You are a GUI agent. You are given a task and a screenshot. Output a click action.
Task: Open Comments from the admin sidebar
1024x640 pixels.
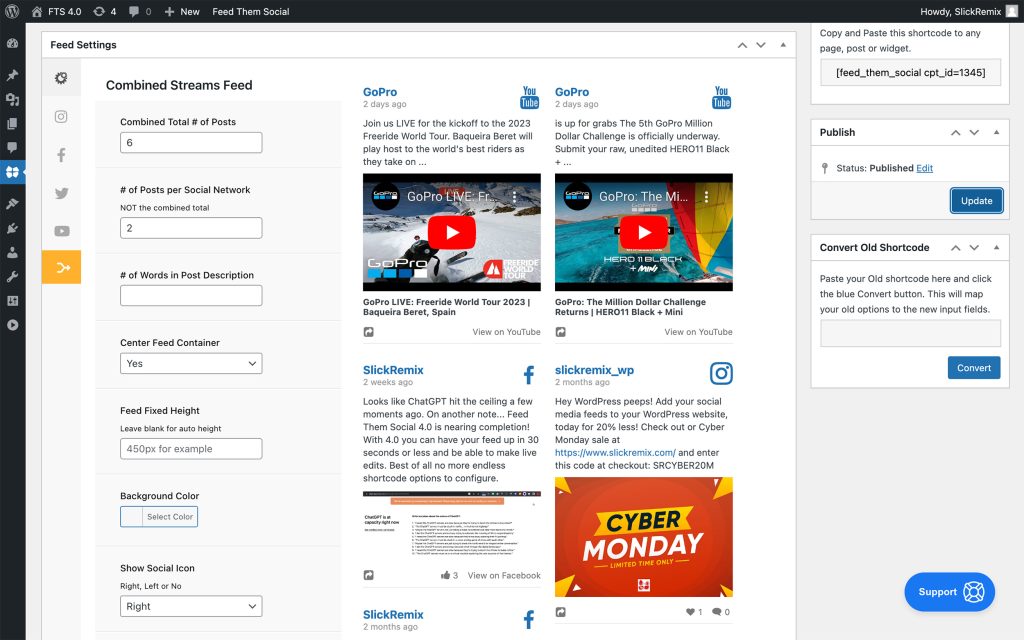point(12,148)
